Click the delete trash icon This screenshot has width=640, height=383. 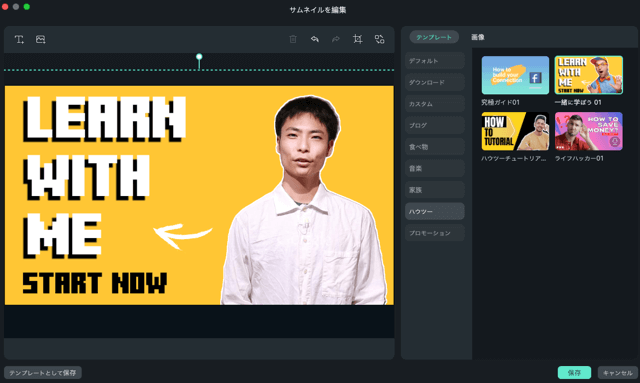[293, 39]
